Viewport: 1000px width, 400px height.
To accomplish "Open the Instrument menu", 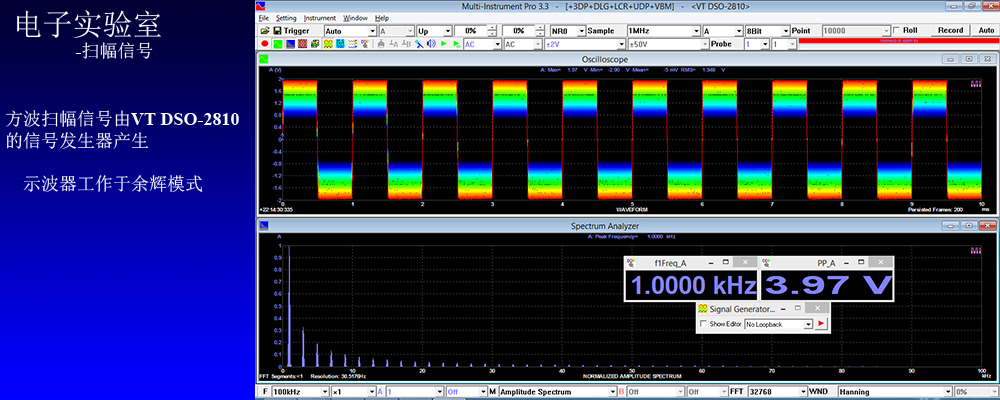I will 320,18.
